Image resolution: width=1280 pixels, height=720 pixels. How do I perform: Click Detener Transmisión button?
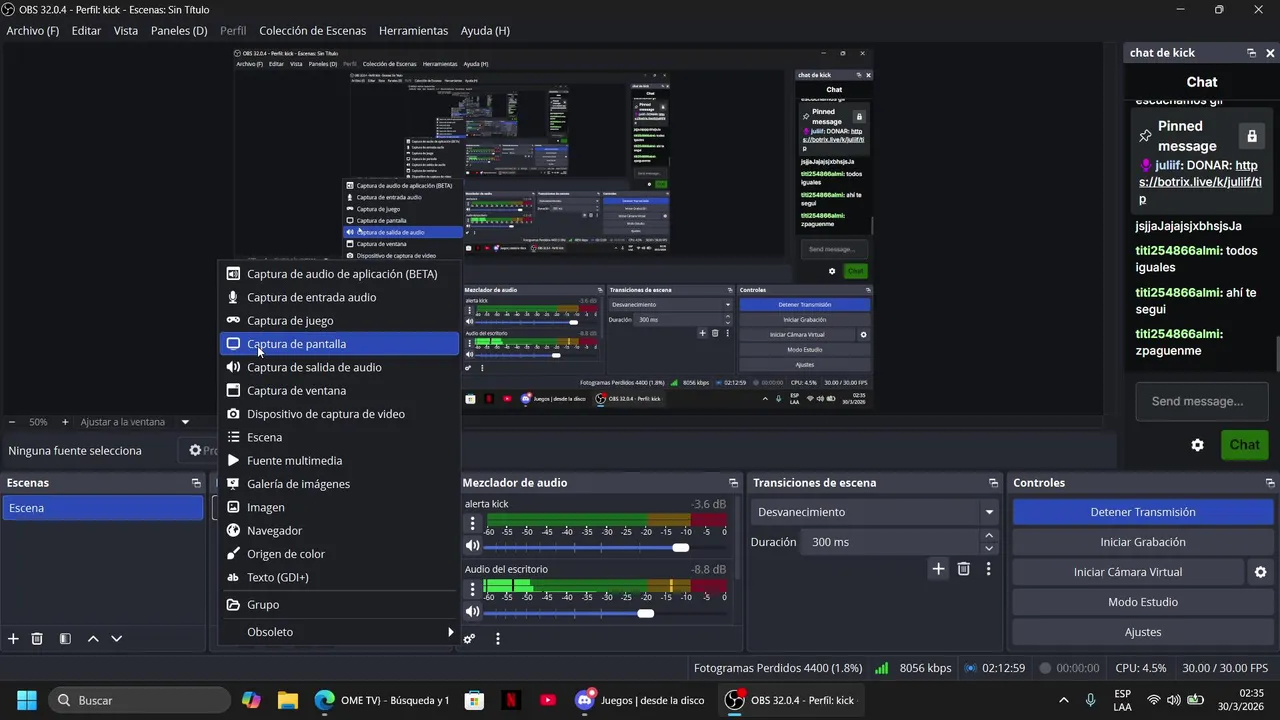(x=1142, y=512)
